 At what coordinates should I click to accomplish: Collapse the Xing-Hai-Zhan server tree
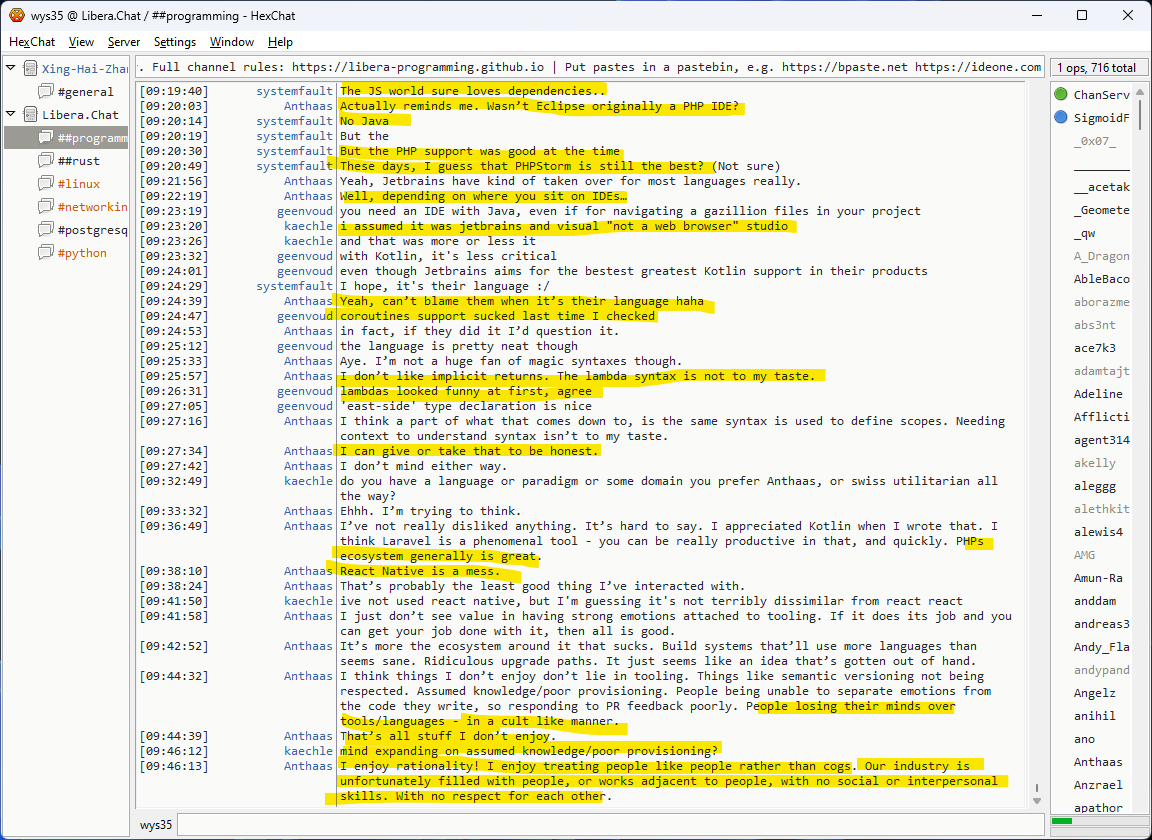click(11, 69)
